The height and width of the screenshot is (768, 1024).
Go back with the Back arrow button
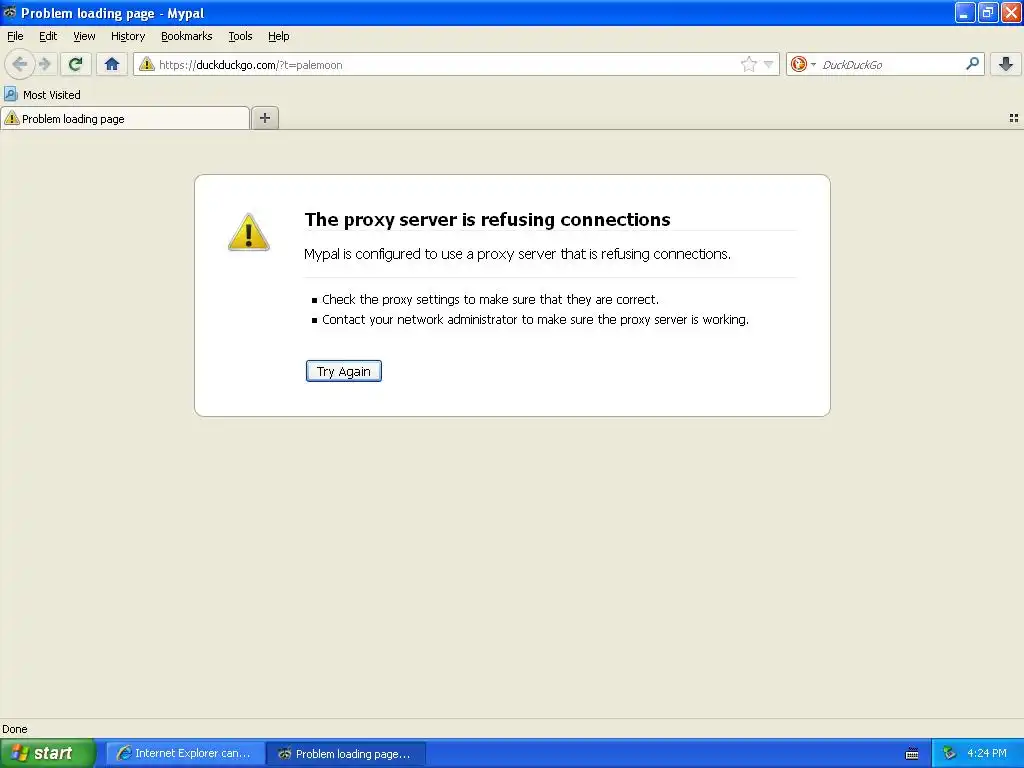tap(19, 64)
